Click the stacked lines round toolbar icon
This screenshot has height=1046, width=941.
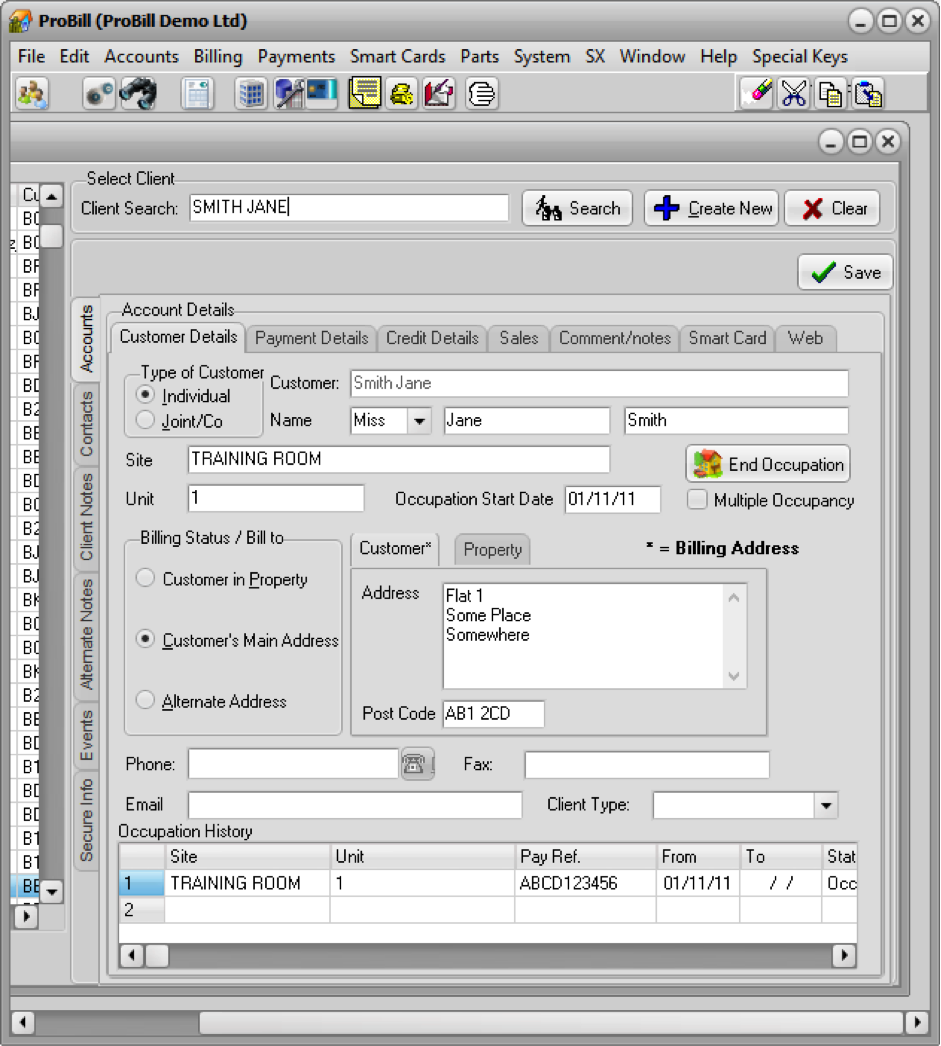click(482, 93)
